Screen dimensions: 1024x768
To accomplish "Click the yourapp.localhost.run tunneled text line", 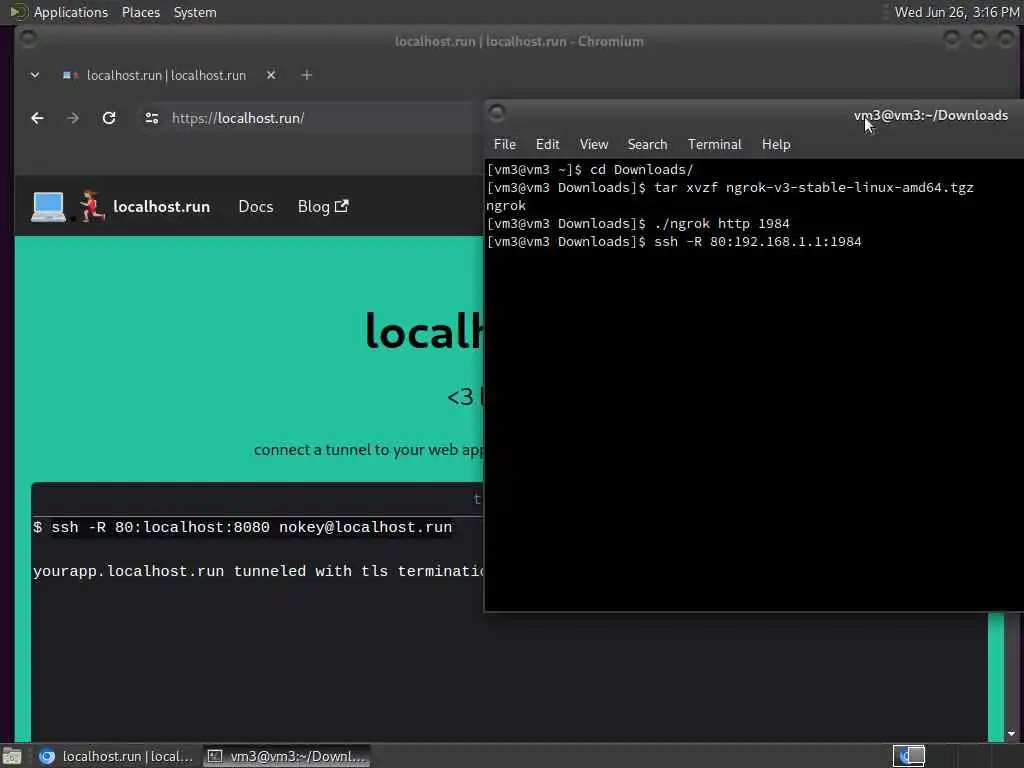I will click(x=258, y=571).
